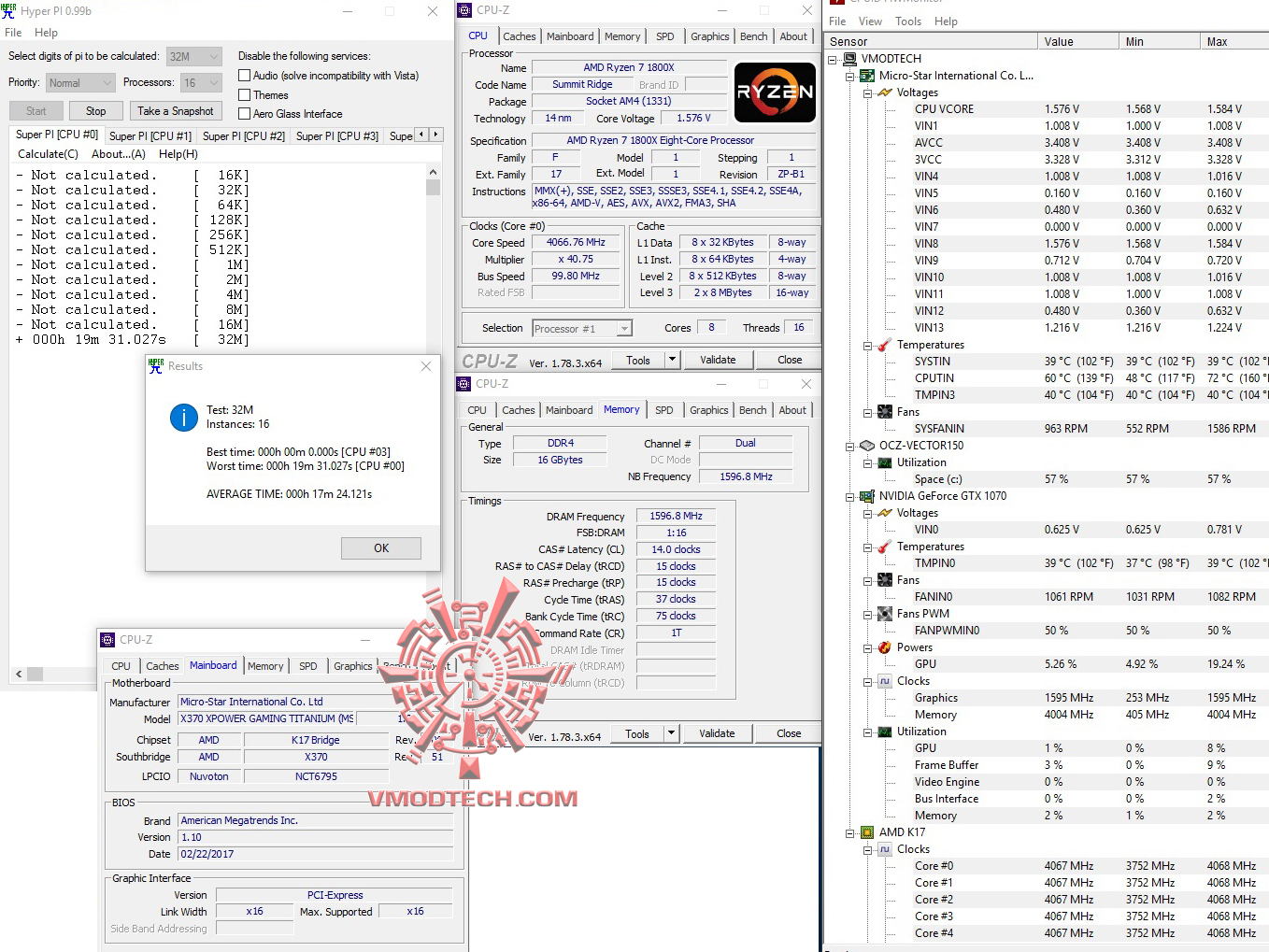Viewport: 1269px width, 952px height.
Task: Click the Temperatures thermometer icon under GTX 1070
Action: point(886,547)
